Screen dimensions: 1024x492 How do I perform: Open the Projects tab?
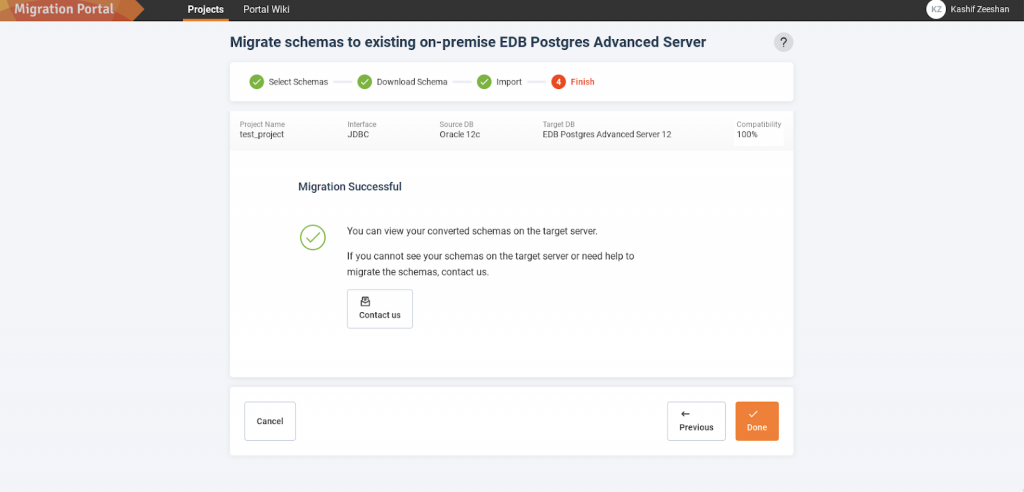[x=206, y=9]
